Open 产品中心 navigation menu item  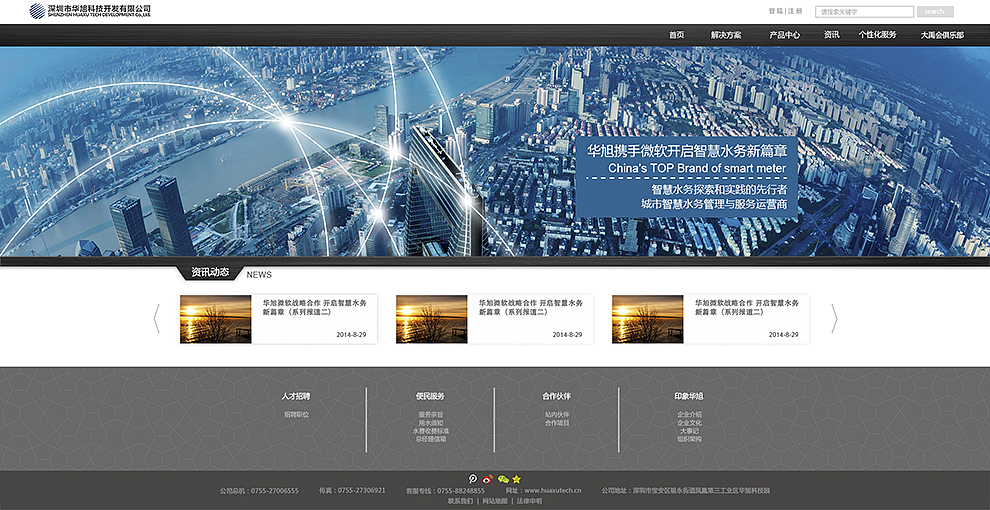tap(785, 35)
